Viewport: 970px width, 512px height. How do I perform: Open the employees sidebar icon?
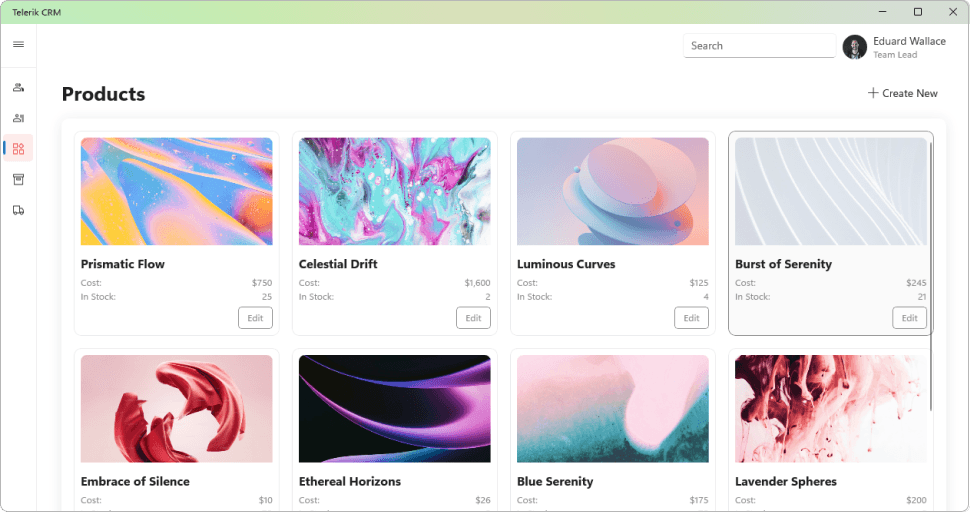(x=19, y=118)
